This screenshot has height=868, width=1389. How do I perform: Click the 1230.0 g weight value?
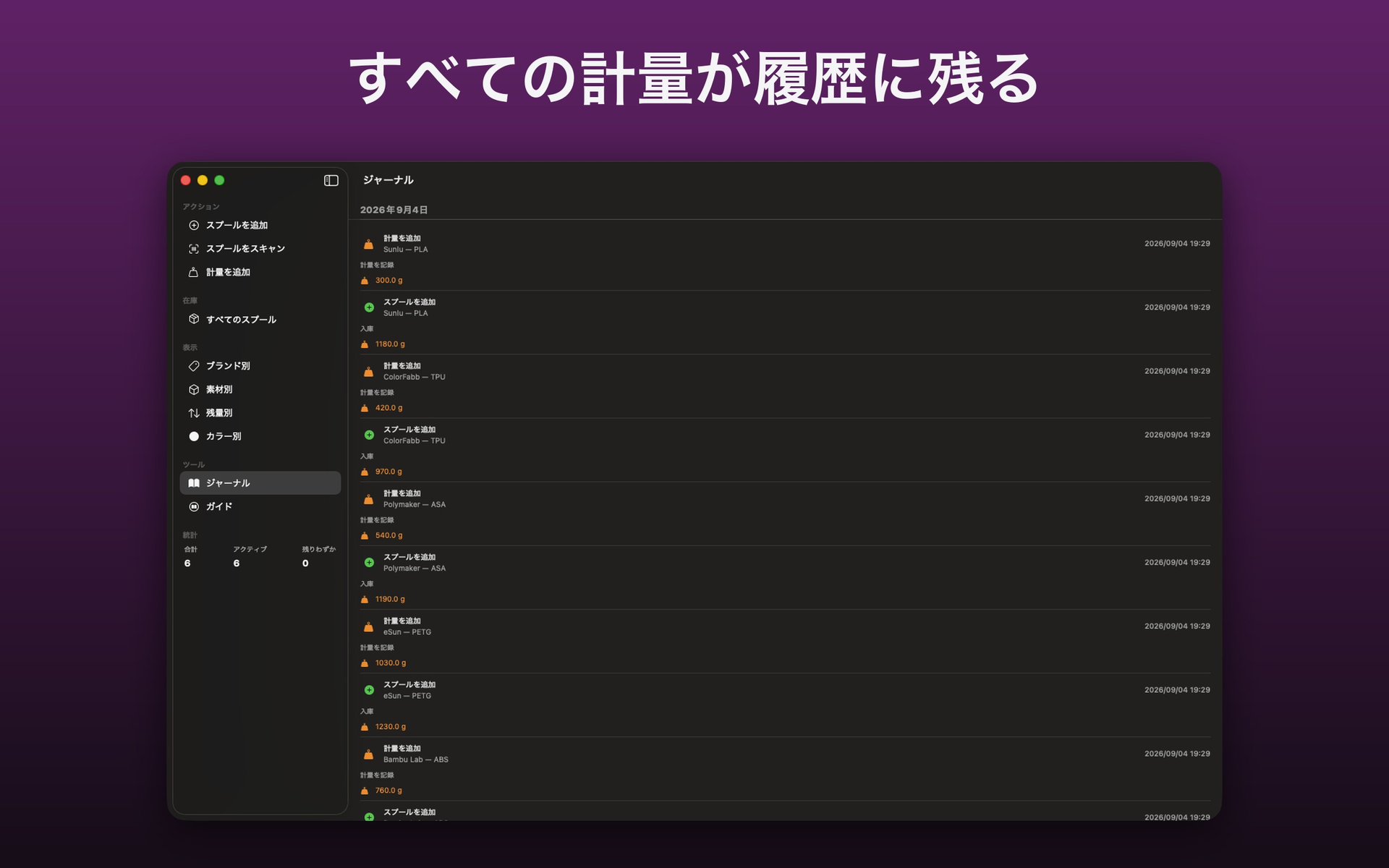pyautogui.click(x=391, y=727)
